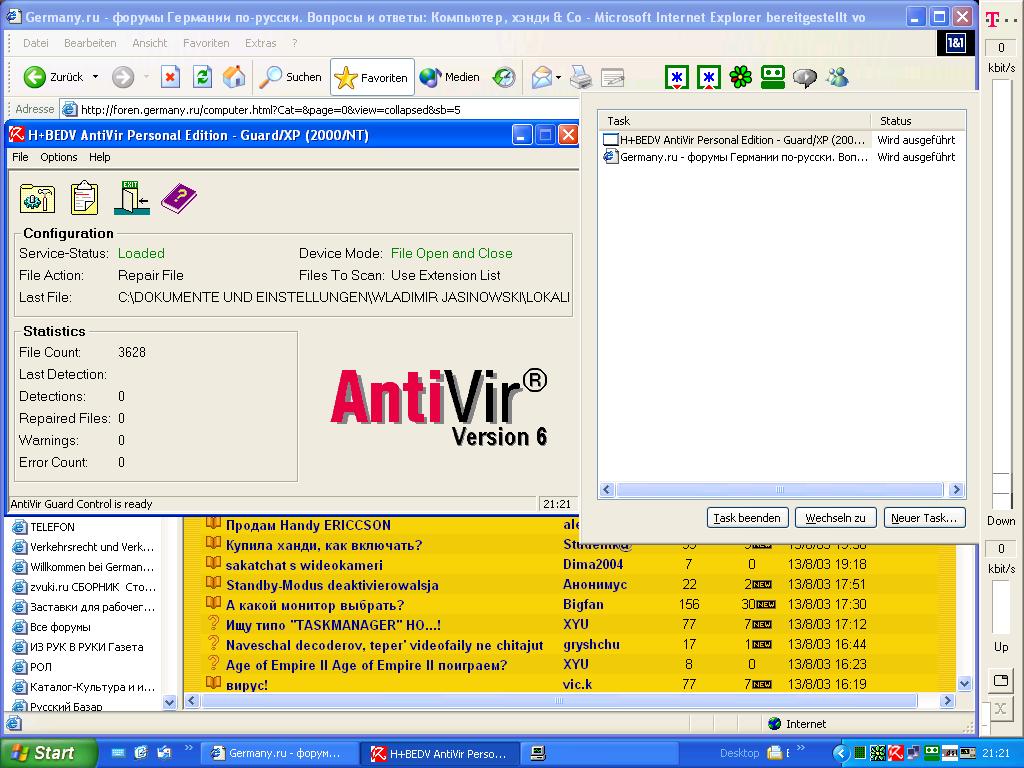Go back with the green Zurück arrow
The height and width of the screenshot is (768, 1024).
tap(35, 77)
